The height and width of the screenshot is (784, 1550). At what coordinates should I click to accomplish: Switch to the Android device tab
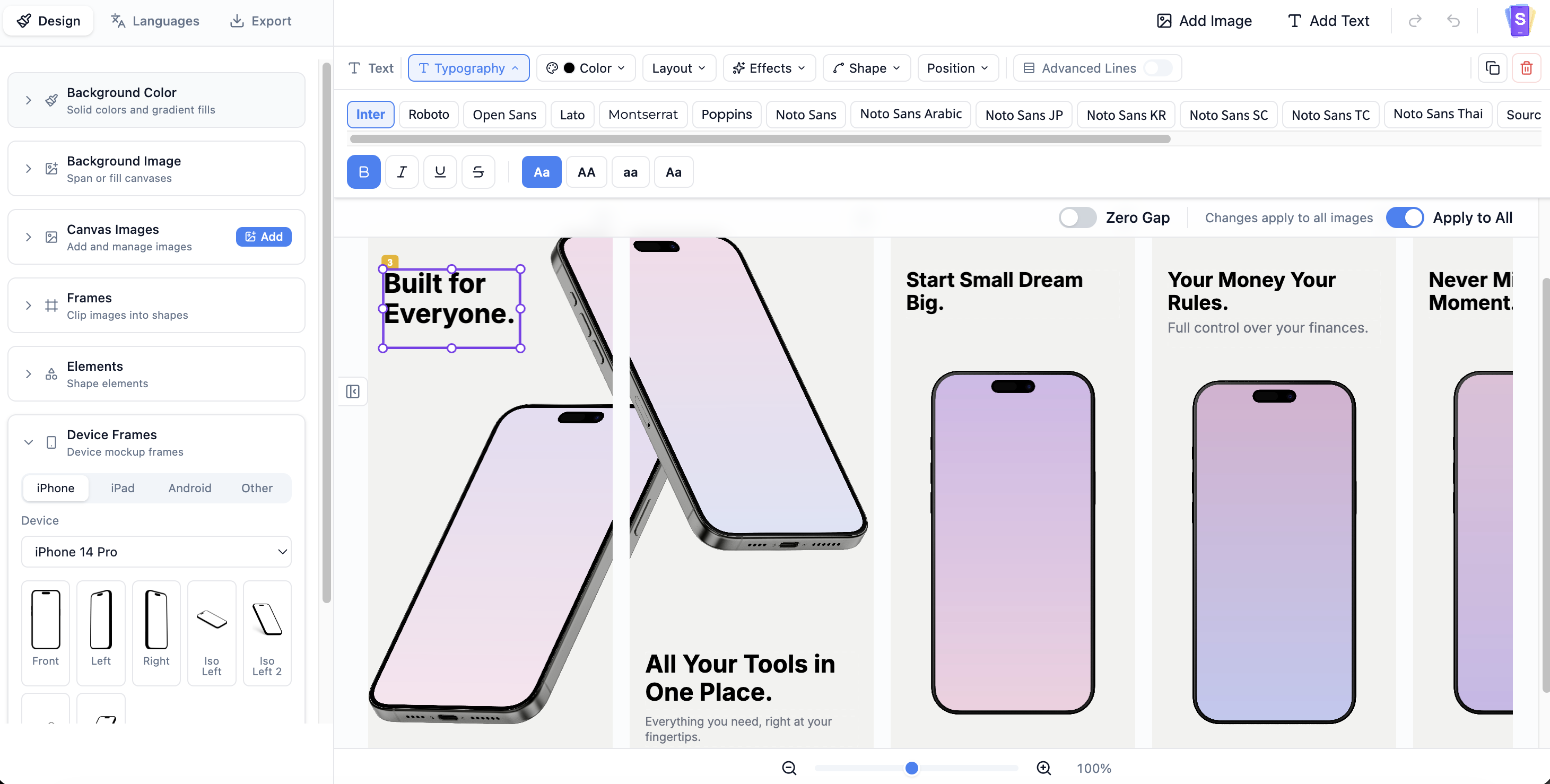tap(189, 488)
